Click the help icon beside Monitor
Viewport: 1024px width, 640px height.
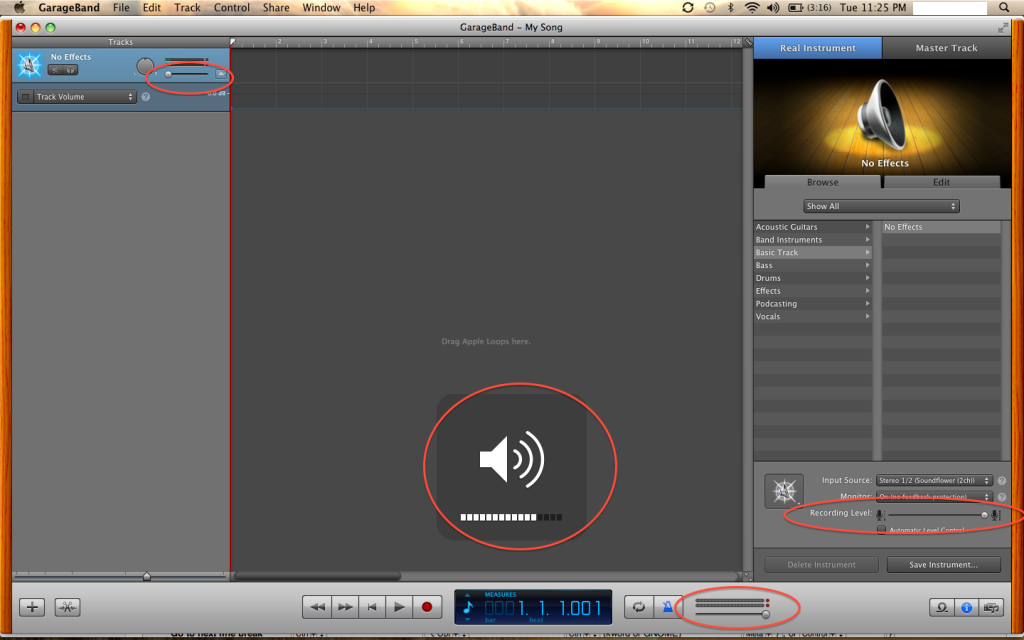[x=1002, y=497]
